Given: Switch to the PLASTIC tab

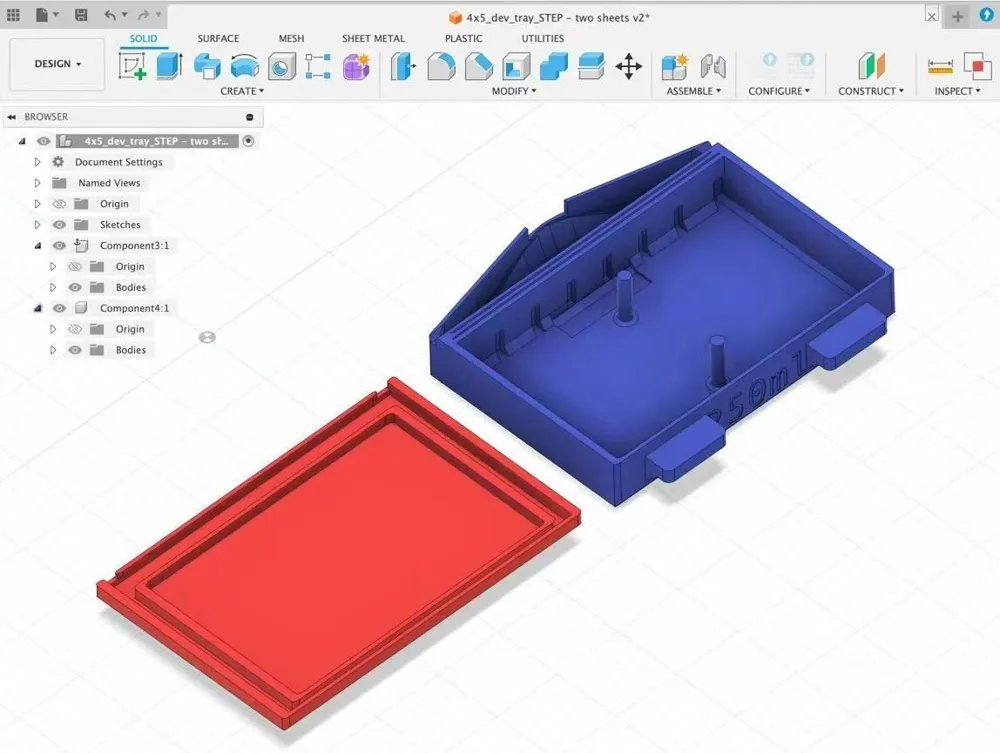Looking at the screenshot, I should pos(464,38).
